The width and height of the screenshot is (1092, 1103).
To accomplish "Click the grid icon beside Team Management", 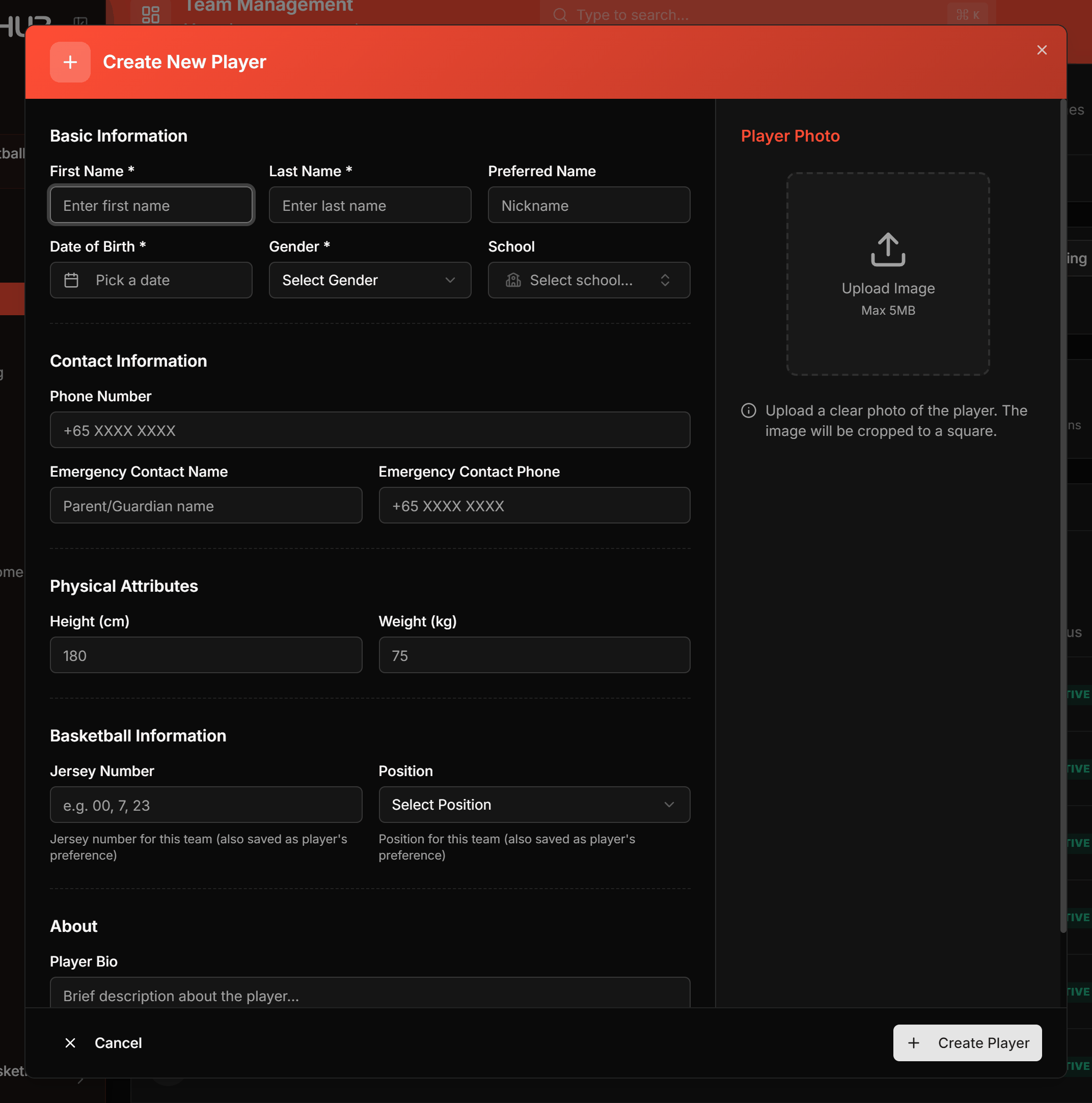I will [x=150, y=14].
